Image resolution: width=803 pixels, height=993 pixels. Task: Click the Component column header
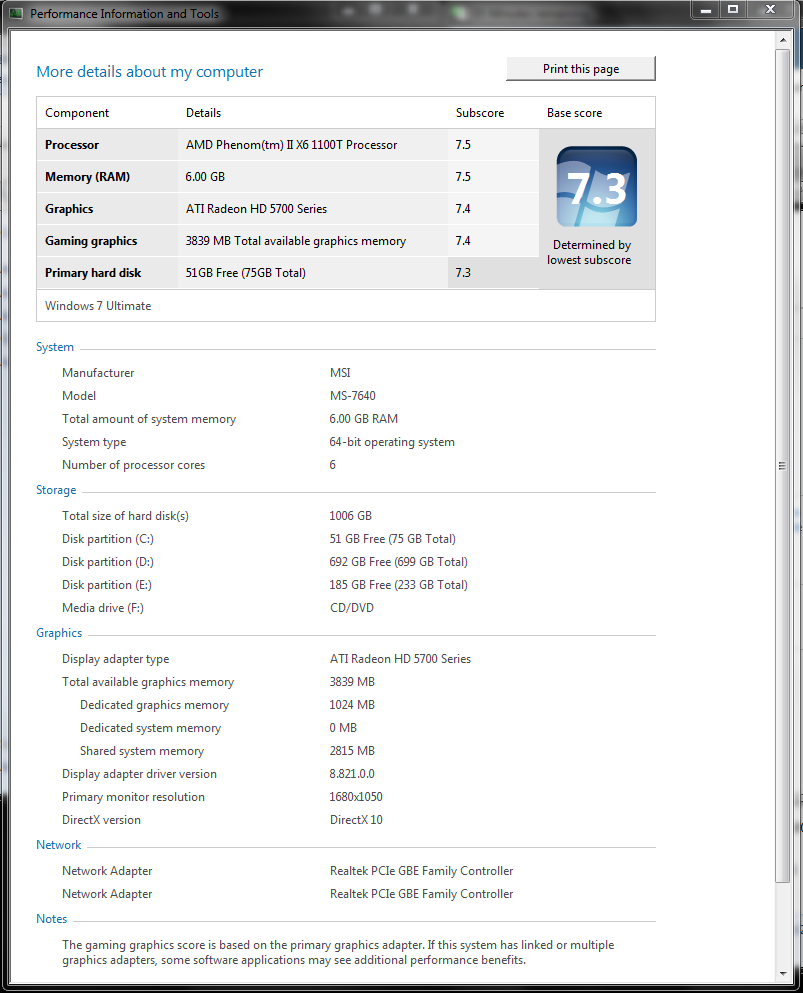[77, 113]
